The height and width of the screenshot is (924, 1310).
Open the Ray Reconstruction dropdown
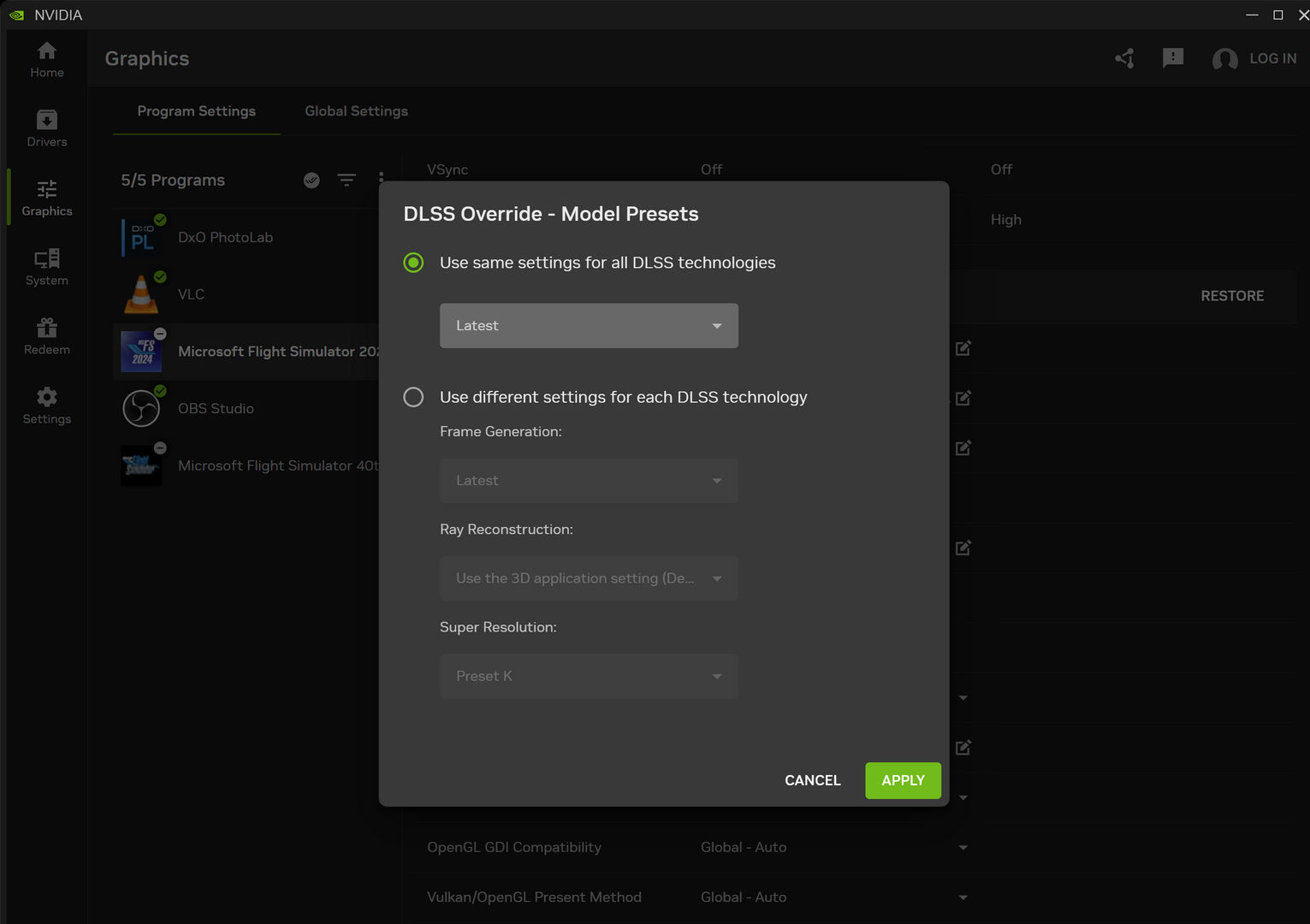pyautogui.click(x=589, y=578)
